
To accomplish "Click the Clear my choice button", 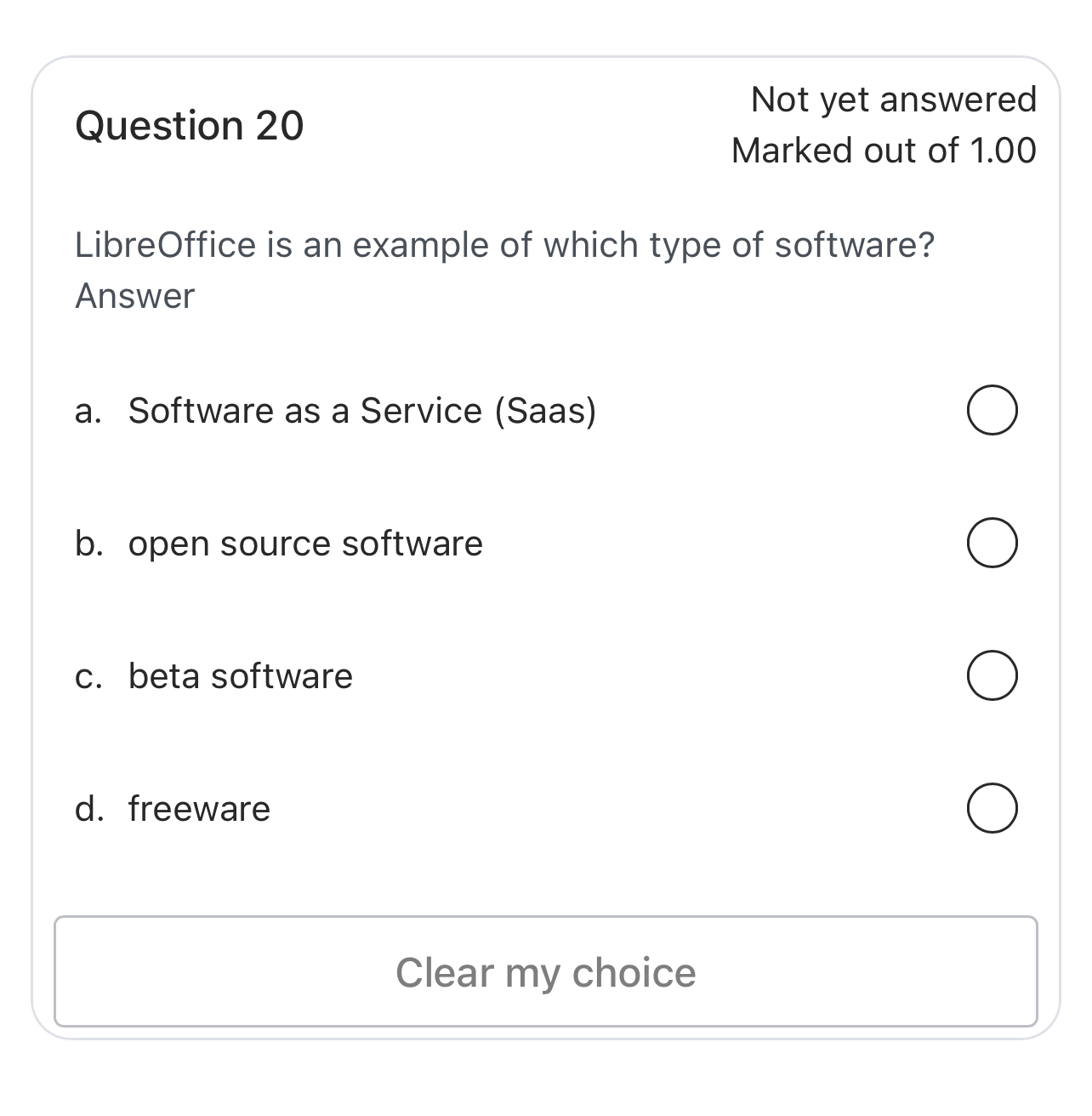I will point(546,971).
